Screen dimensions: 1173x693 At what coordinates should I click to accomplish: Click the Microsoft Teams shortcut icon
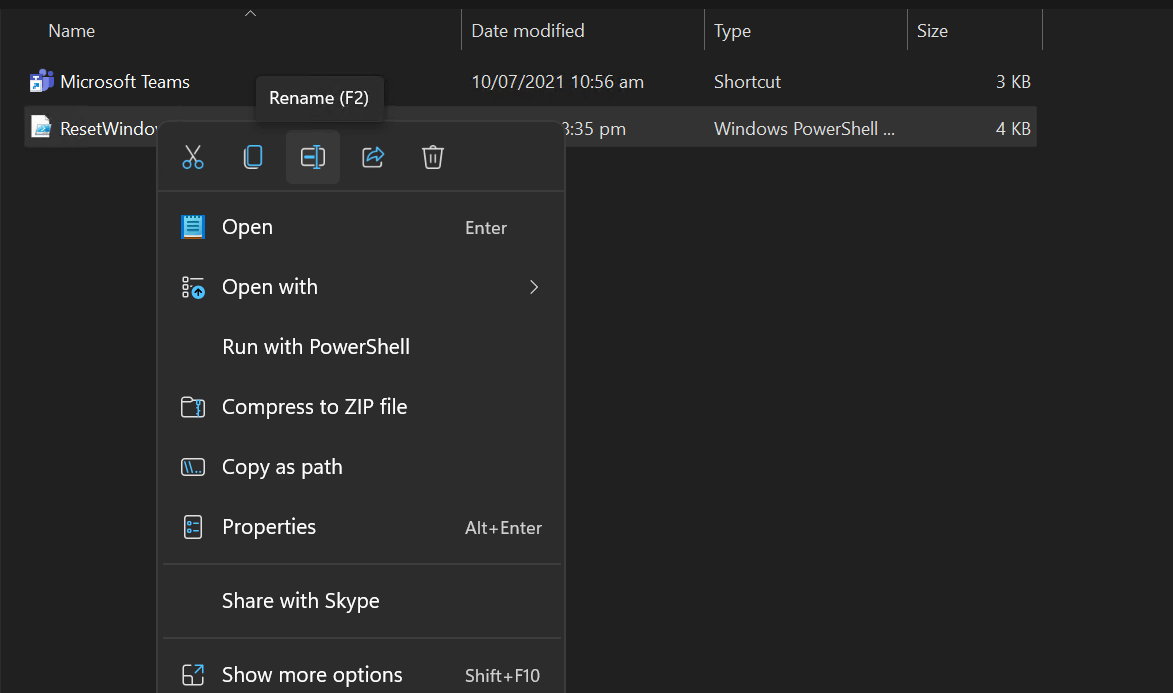point(41,82)
